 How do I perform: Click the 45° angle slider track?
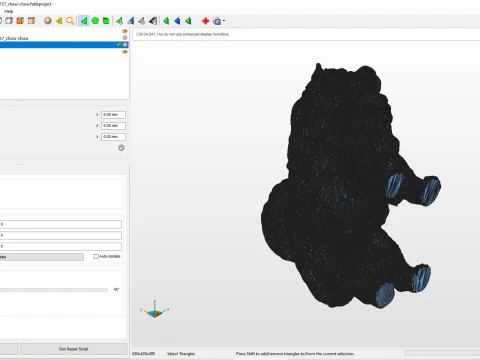(54, 290)
